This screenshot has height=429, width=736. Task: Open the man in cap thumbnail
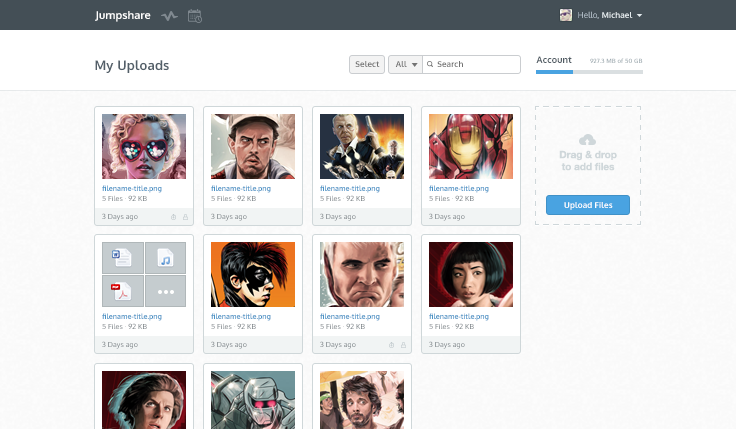click(x=253, y=146)
